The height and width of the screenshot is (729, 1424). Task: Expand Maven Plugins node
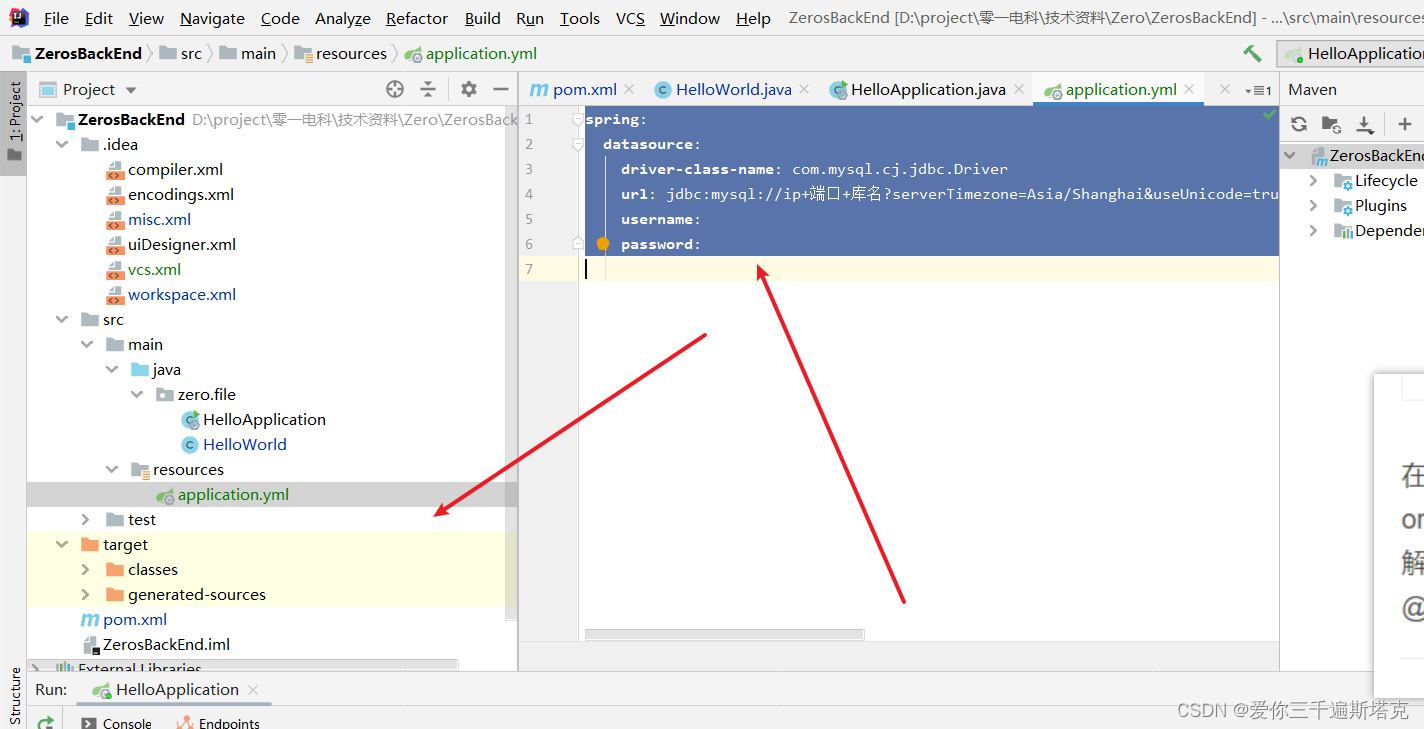click(1314, 206)
